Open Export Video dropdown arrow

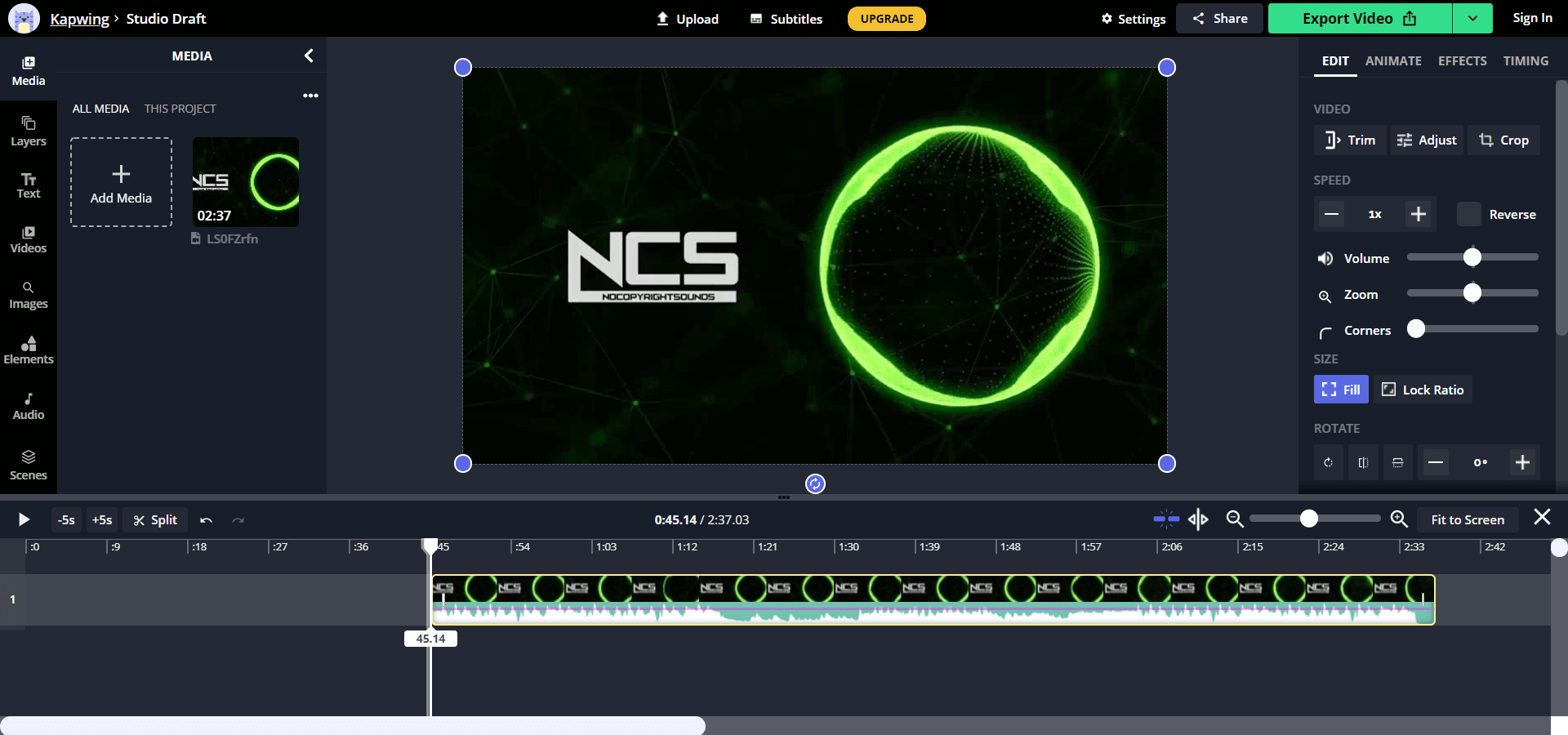click(1472, 18)
